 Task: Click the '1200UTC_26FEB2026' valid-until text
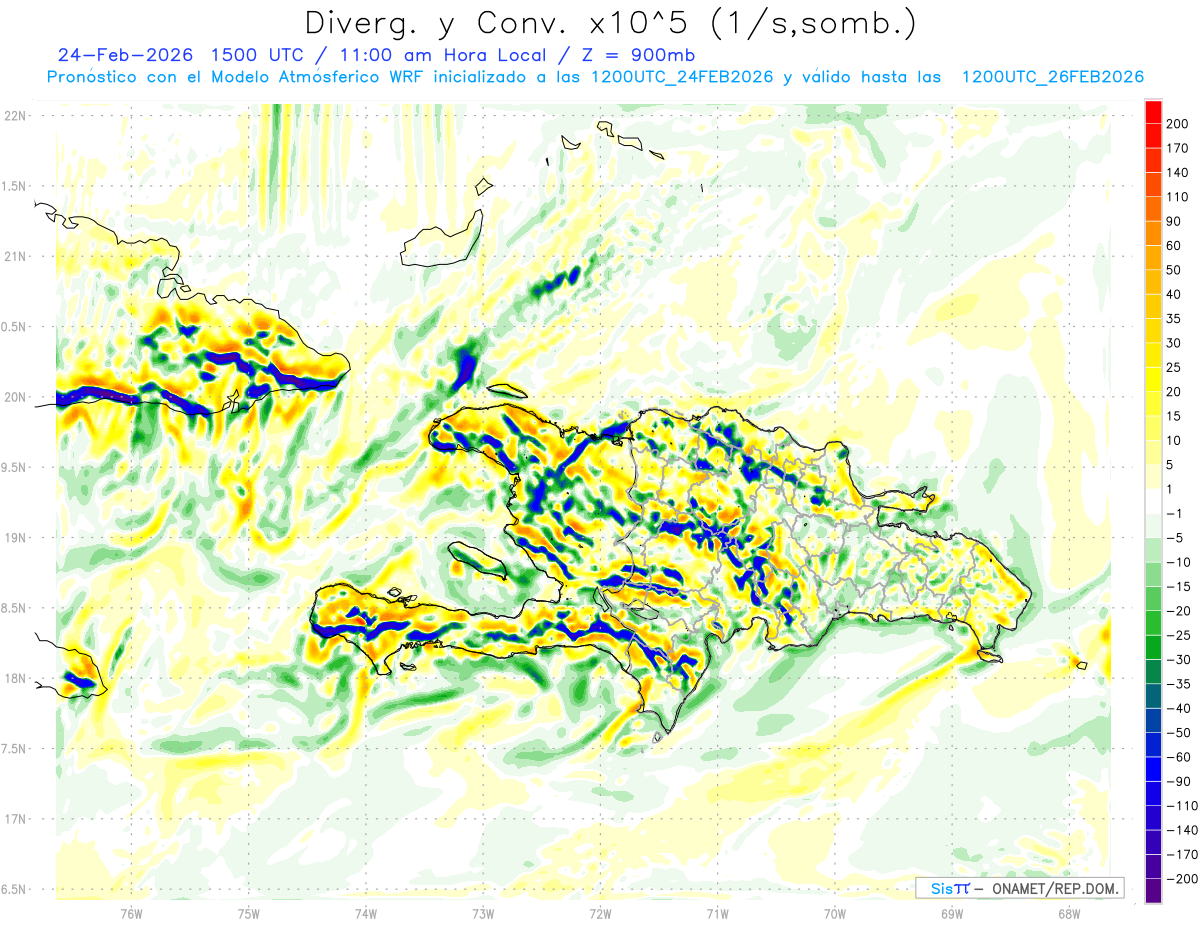[1052, 77]
